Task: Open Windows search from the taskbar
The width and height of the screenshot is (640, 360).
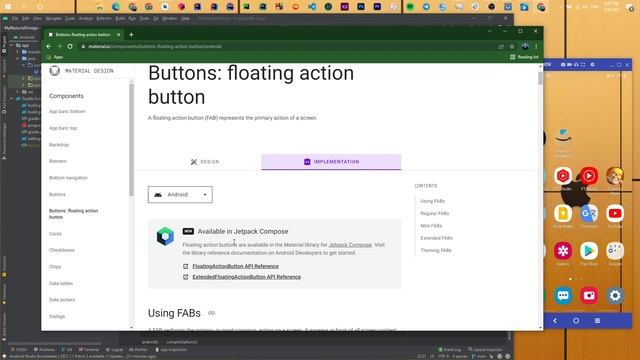Action: [x=24, y=7]
